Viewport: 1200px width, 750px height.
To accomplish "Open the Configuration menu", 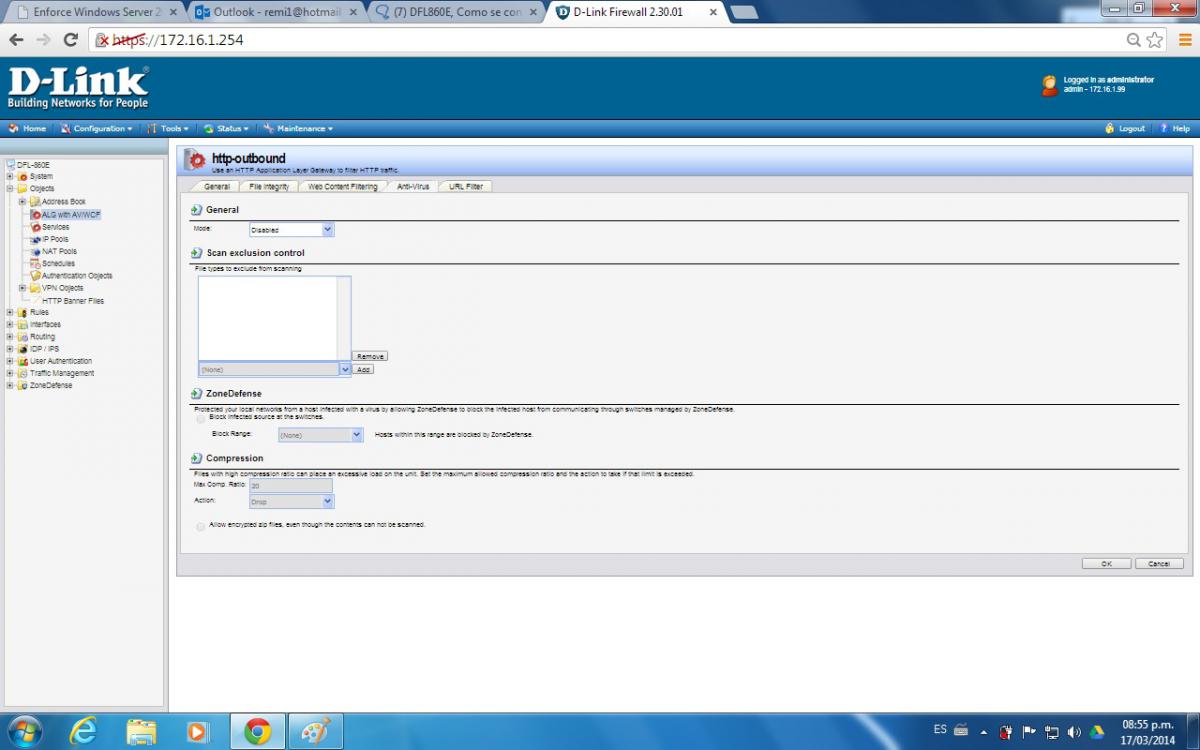I will click(96, 129).
